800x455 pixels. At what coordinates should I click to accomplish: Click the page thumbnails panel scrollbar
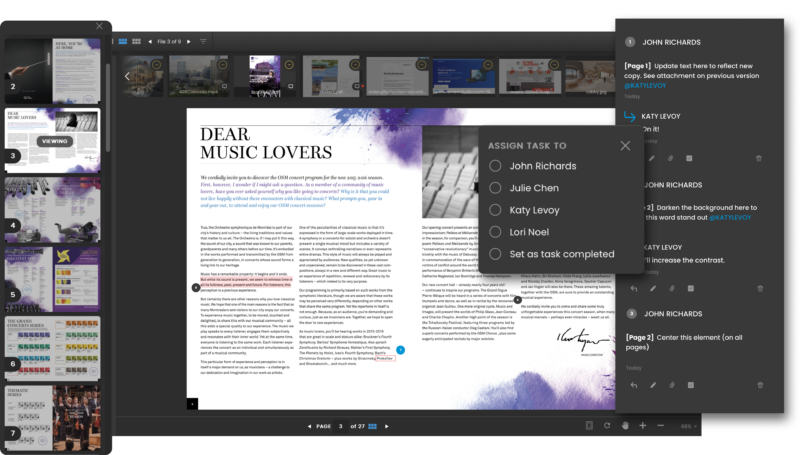(108, 107)
